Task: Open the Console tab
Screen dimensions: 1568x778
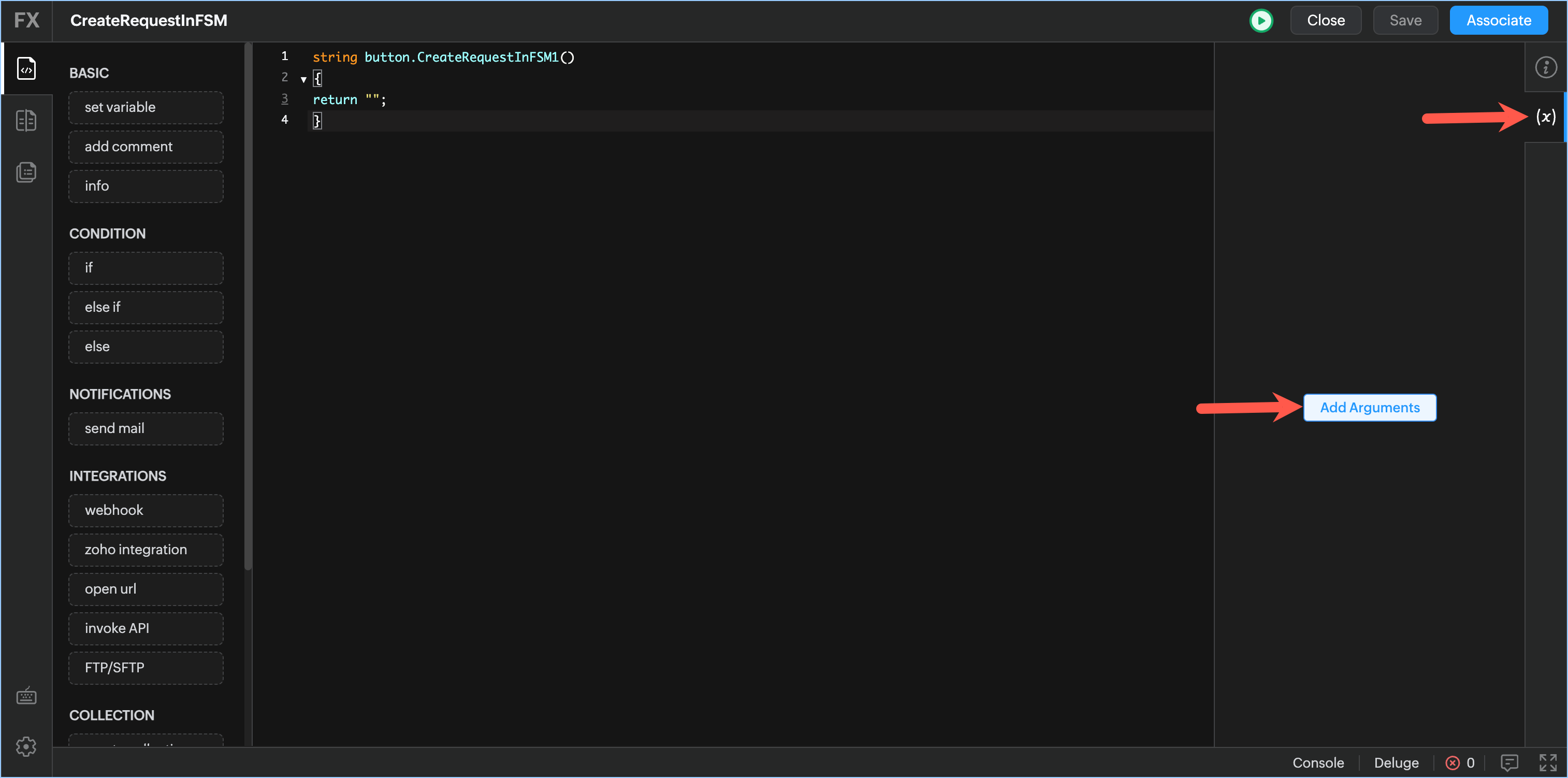Action: click(1318, 763)
